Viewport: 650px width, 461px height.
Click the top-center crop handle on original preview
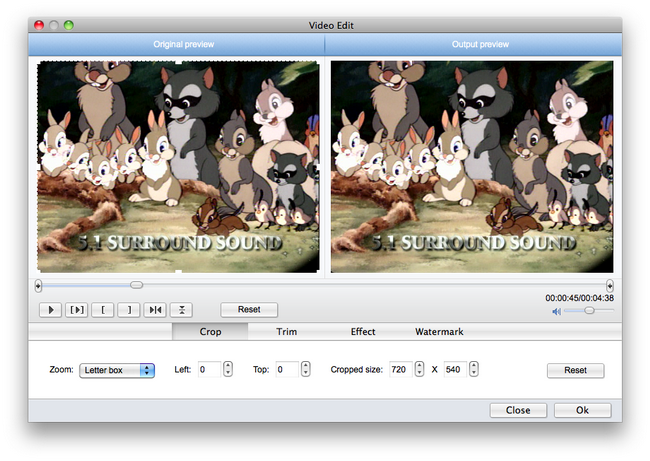[178, 62]
